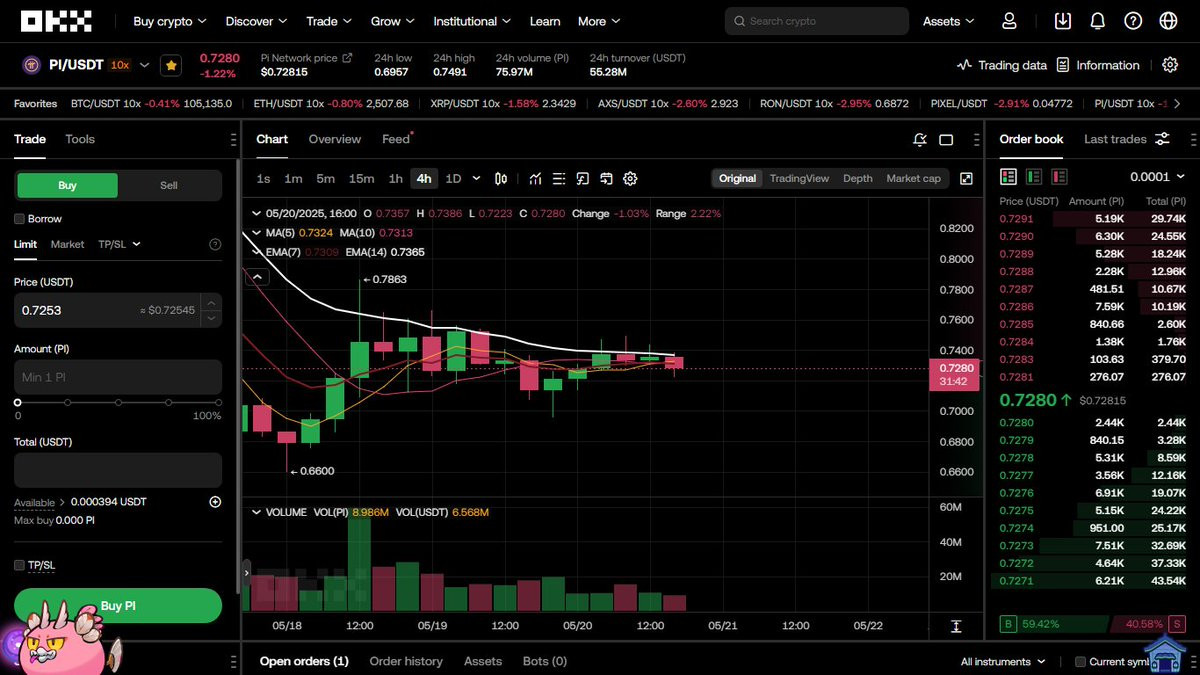The width and height of the screenshot is (1200, 675).
Task: Click the download app icon
Action: [x=1063, y=21]
